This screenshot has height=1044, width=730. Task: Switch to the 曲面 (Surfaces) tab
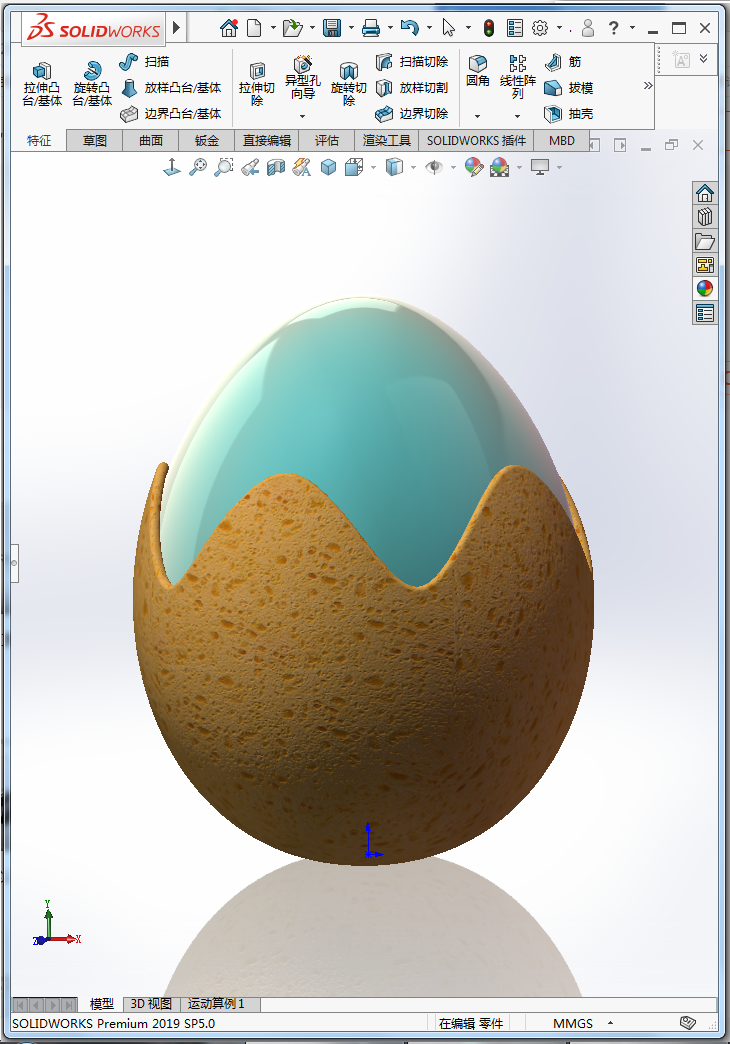pyautogui.click(x=151, y=140)
